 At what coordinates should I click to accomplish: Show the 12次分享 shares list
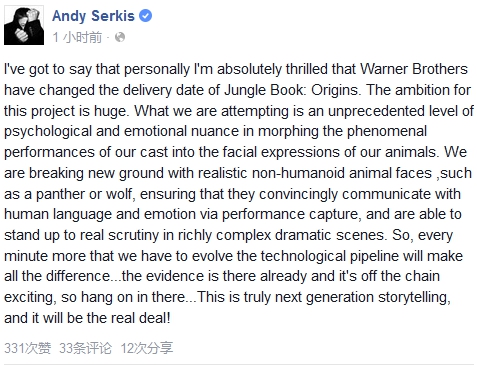(x=147, y=348)
